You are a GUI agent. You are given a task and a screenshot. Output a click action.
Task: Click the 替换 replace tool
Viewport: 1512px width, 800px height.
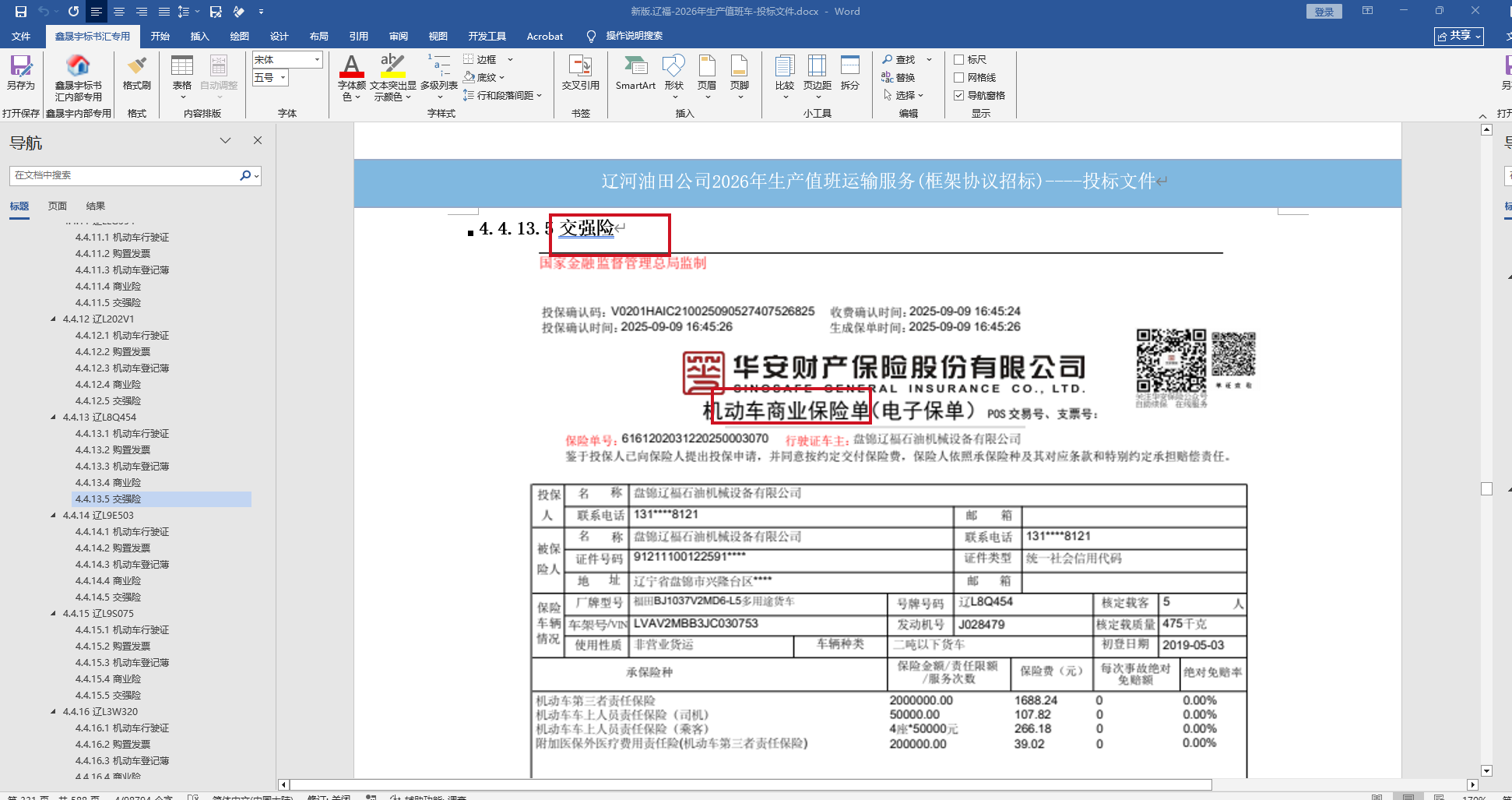[x=898, y=77]
